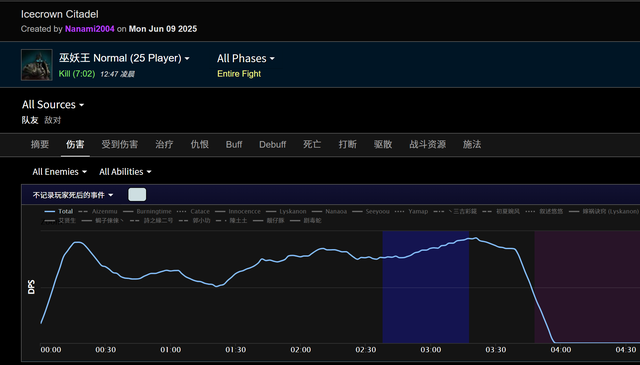Image resolution: width=640 pixels, height=365 pixels.
Task: Open the 巫妖王 Normal (25 Player) dropdown
Action: [124, 58]
